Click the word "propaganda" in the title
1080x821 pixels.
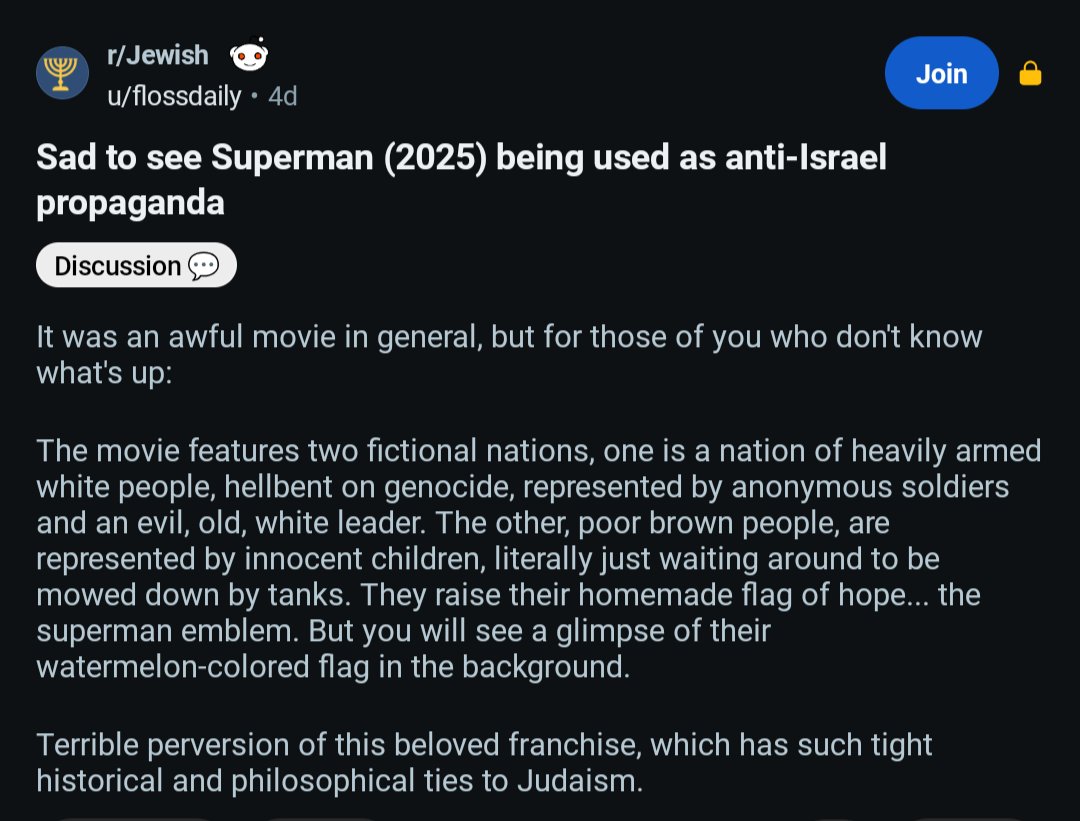coord(130,202)
